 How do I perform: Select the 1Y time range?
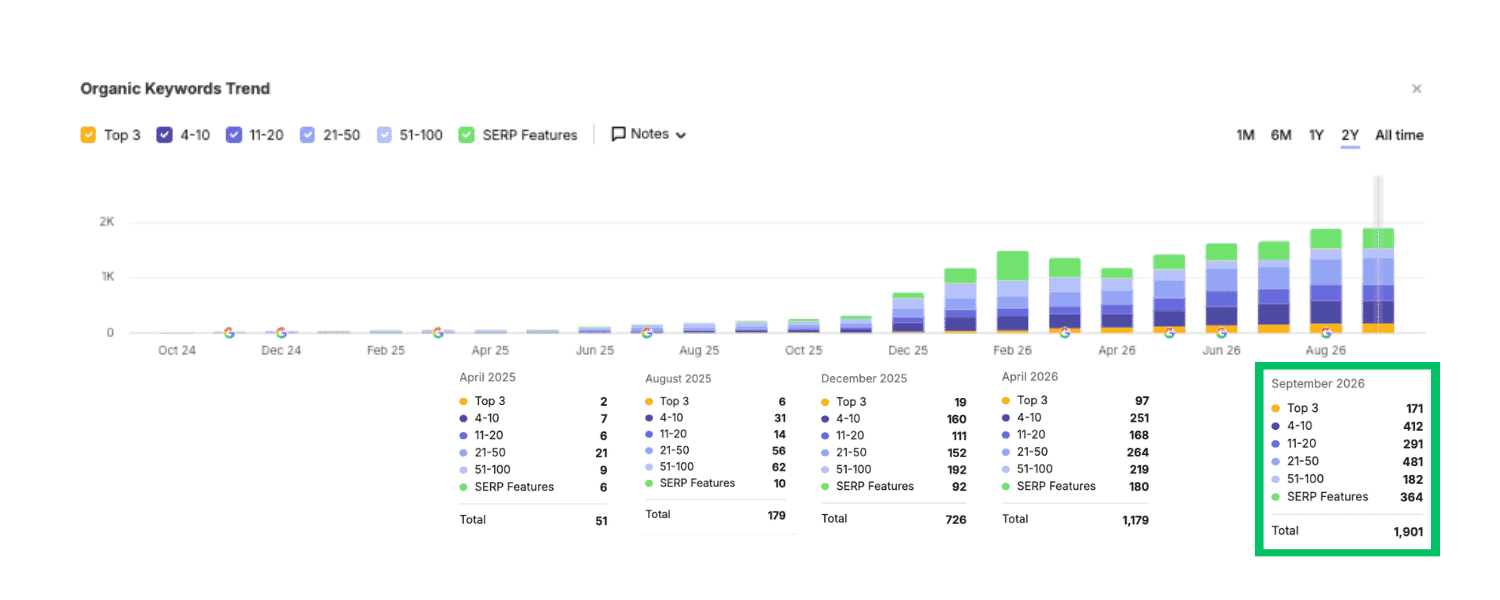coord(1317,135)
